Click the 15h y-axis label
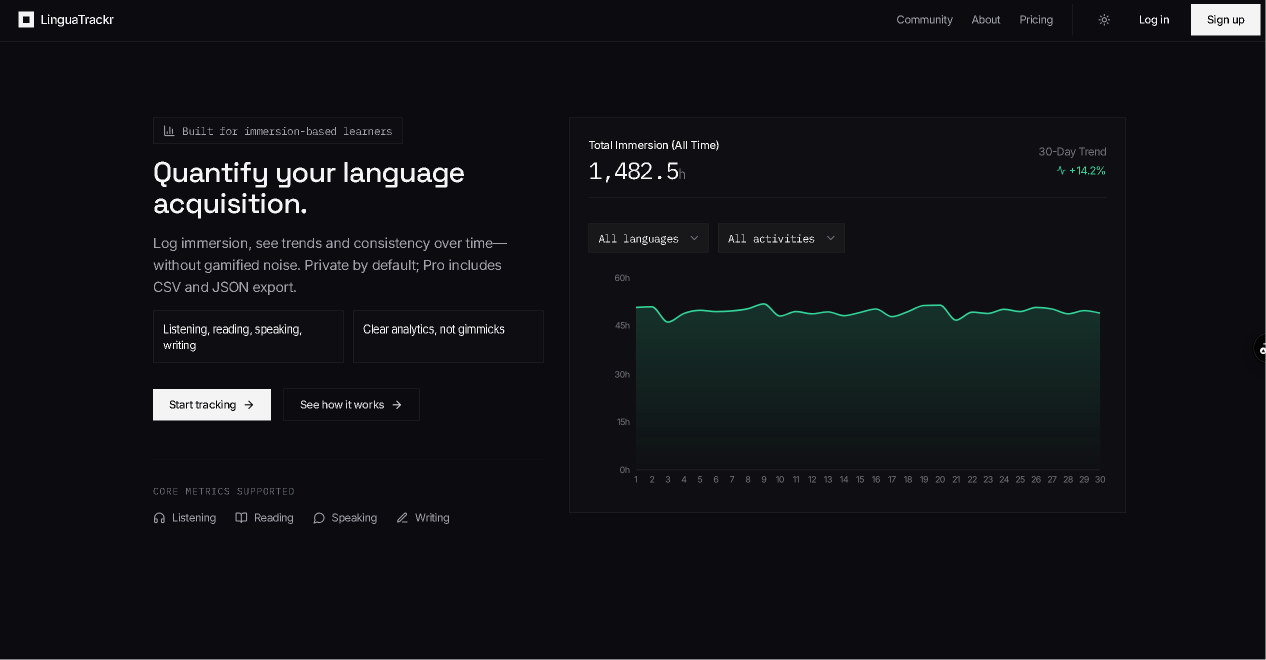Image resolution: width=1266 pixels, height=660 pixels. pyautogui.click(x=623, y=422)
